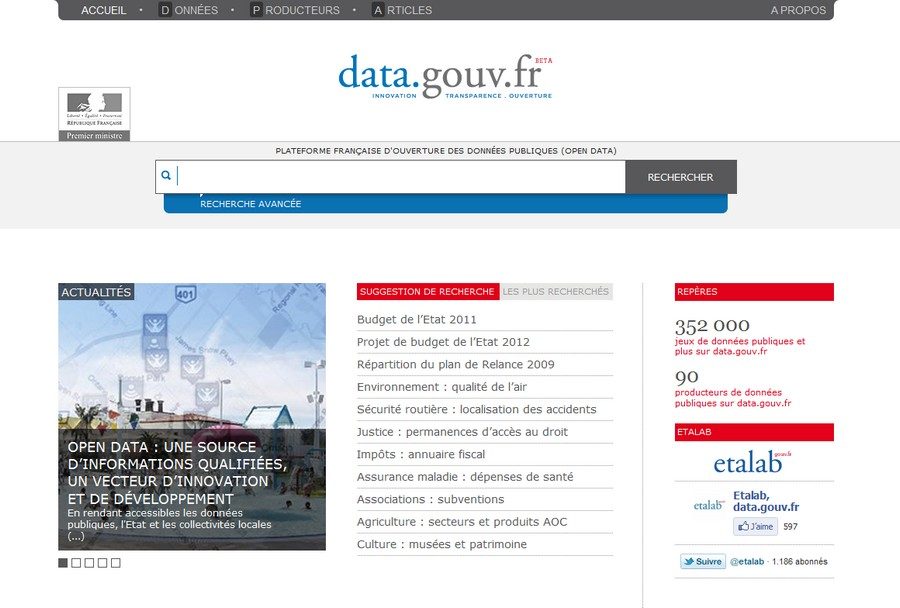This screenshot has width=900, height=608.
Task: Select the Suggestion de recherche tab
Action: click(x=427, y=292)
